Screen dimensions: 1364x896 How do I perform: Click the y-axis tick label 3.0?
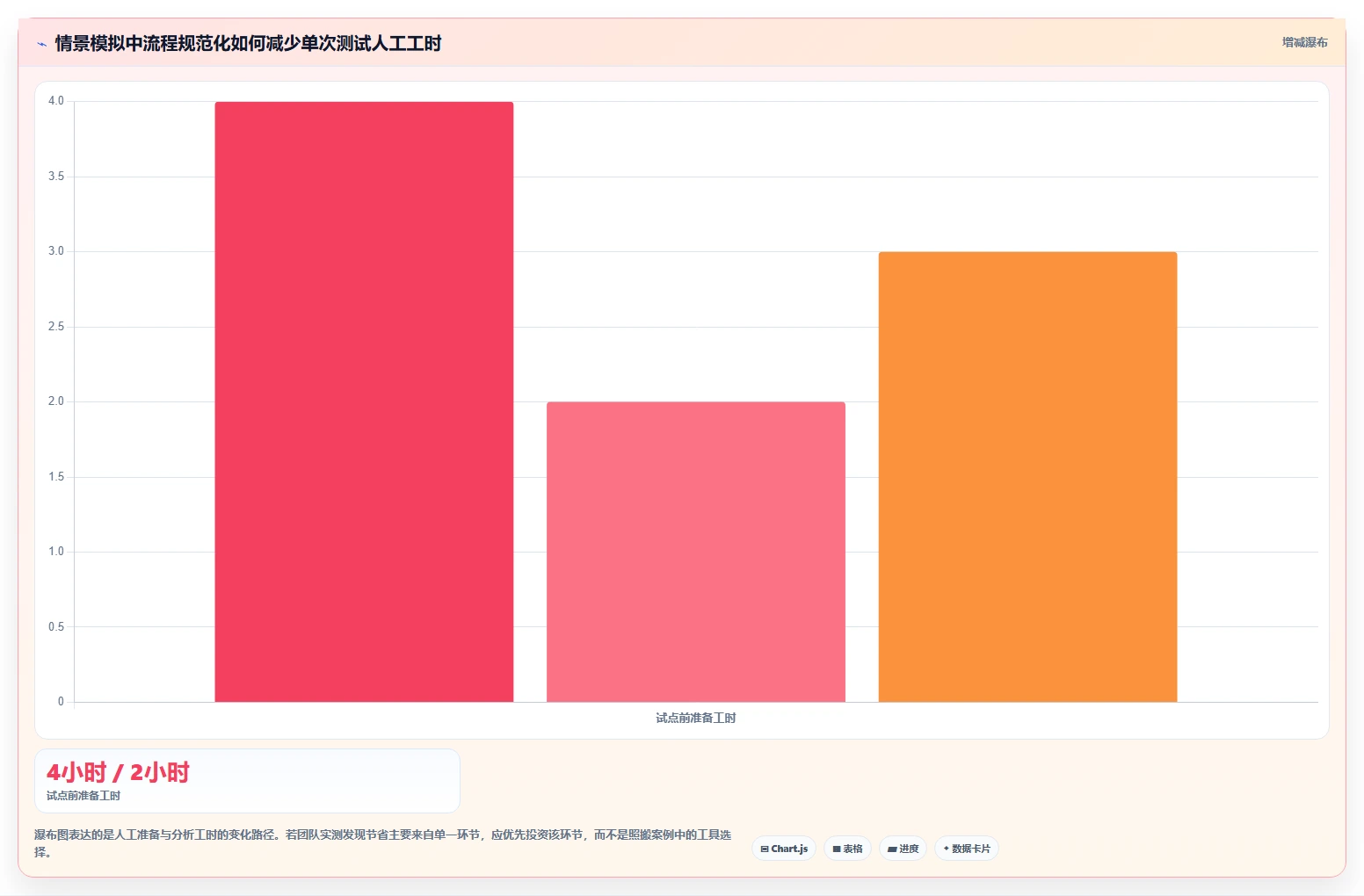(x=56, y=251)
